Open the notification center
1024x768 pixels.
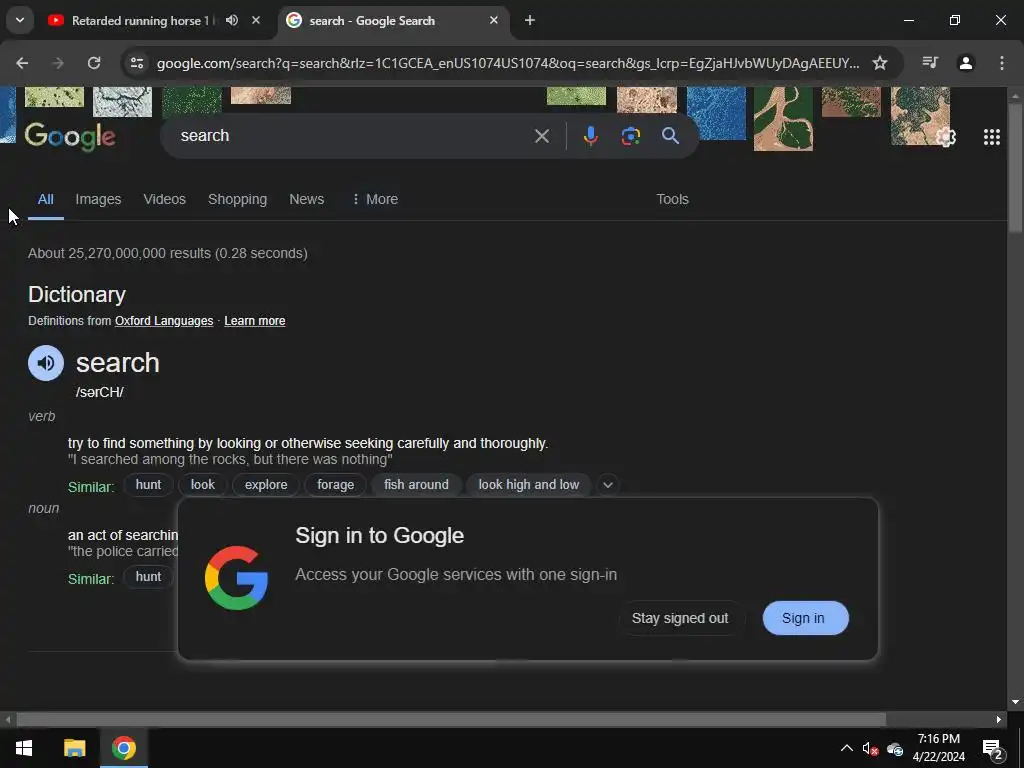[993, 749]
